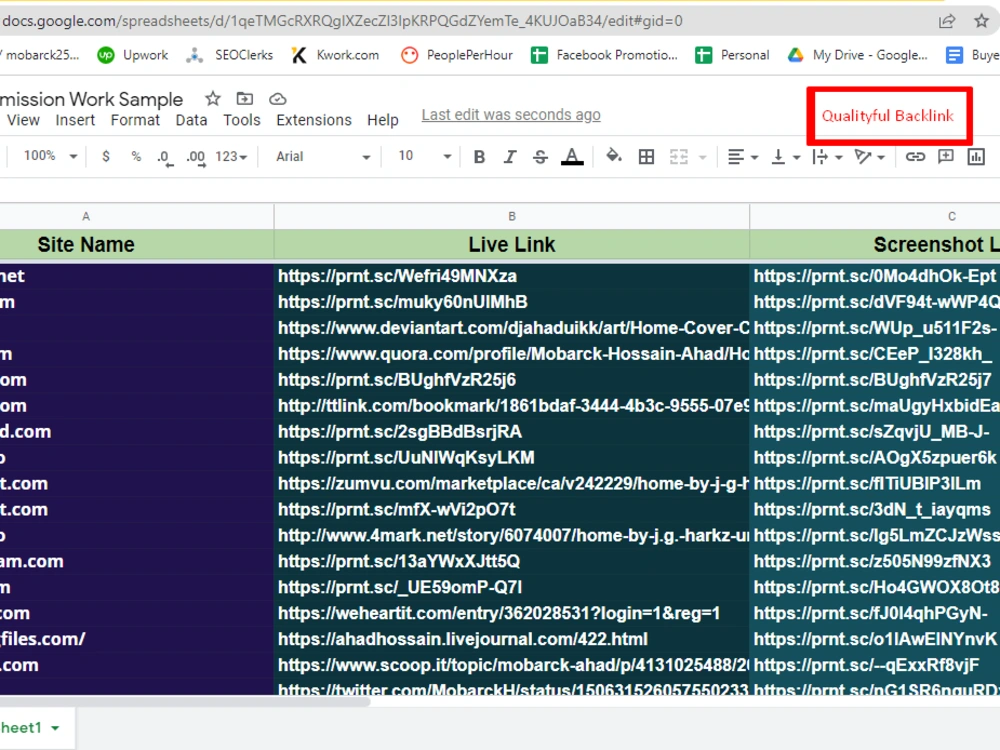Click the ttlink.com bookmark link cell

tap(511, 406)
